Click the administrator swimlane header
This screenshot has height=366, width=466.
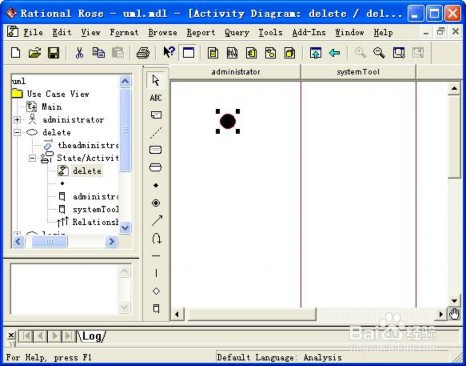tap(235, 72)
